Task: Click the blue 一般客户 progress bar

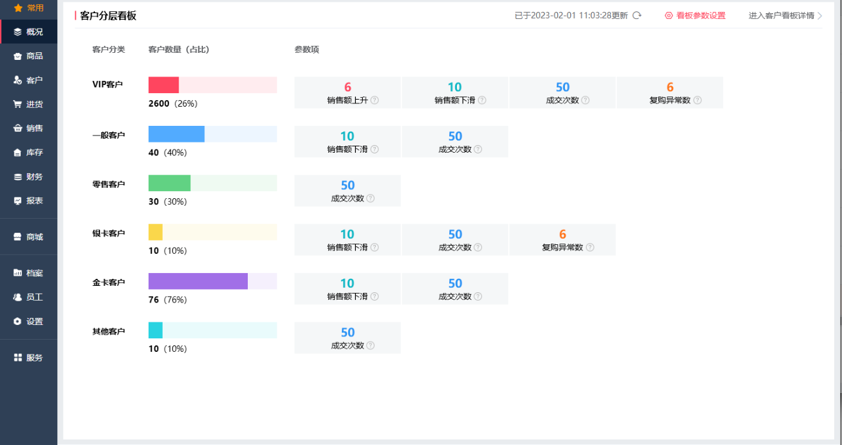Action: click(x=213, y=134)
